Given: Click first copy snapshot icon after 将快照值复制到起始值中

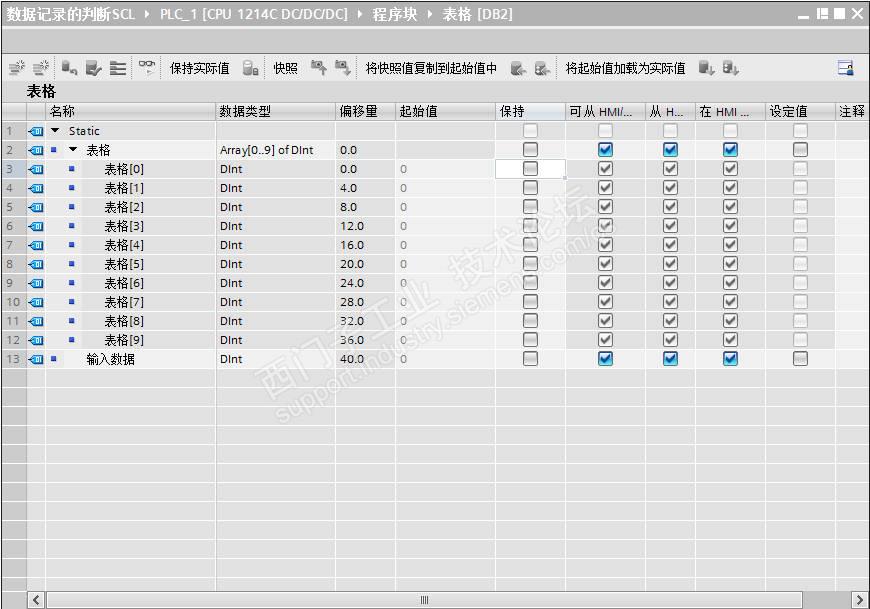Looking at the screenshot, I should (518, 68).
